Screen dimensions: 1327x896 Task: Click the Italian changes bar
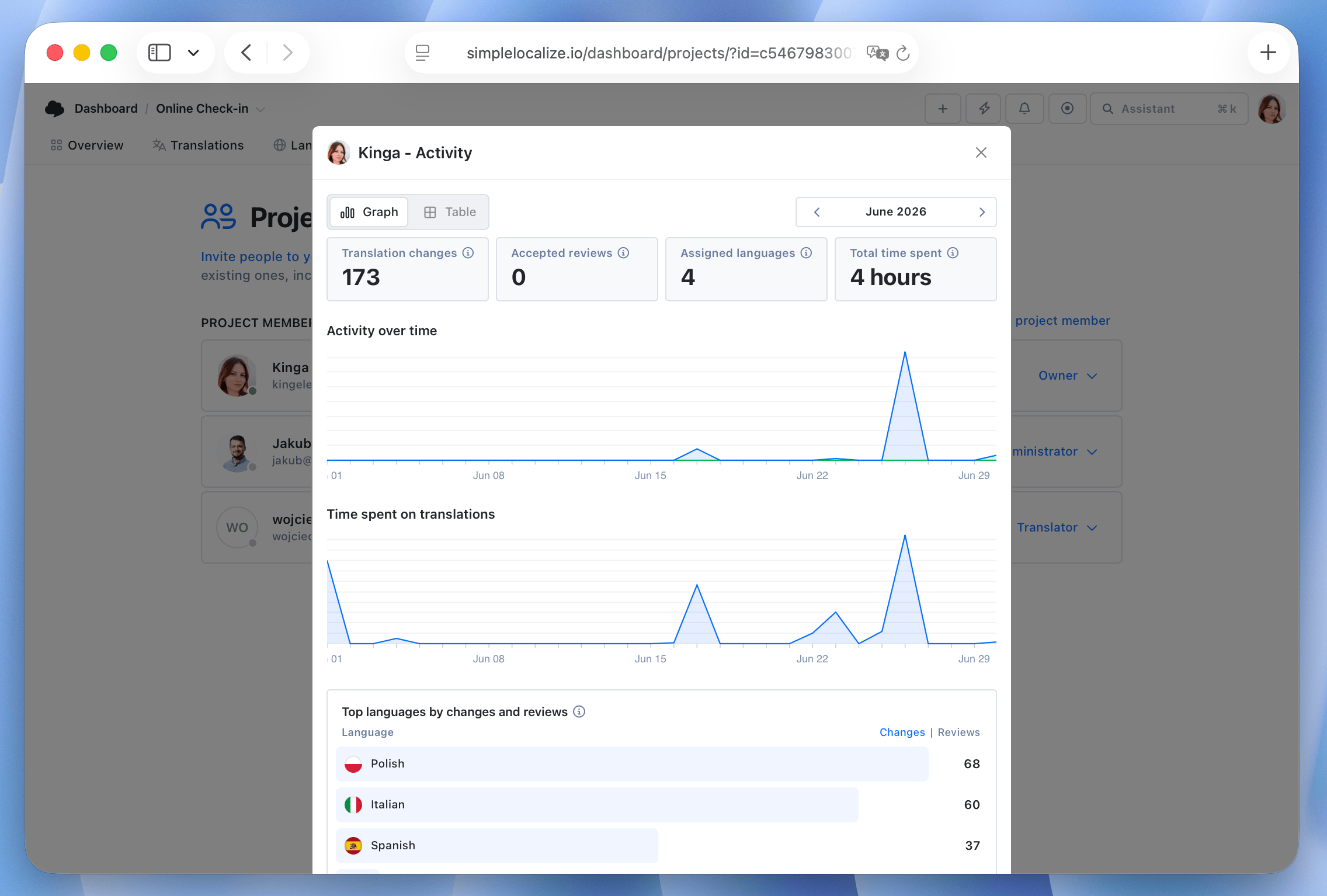coord(596,805)
